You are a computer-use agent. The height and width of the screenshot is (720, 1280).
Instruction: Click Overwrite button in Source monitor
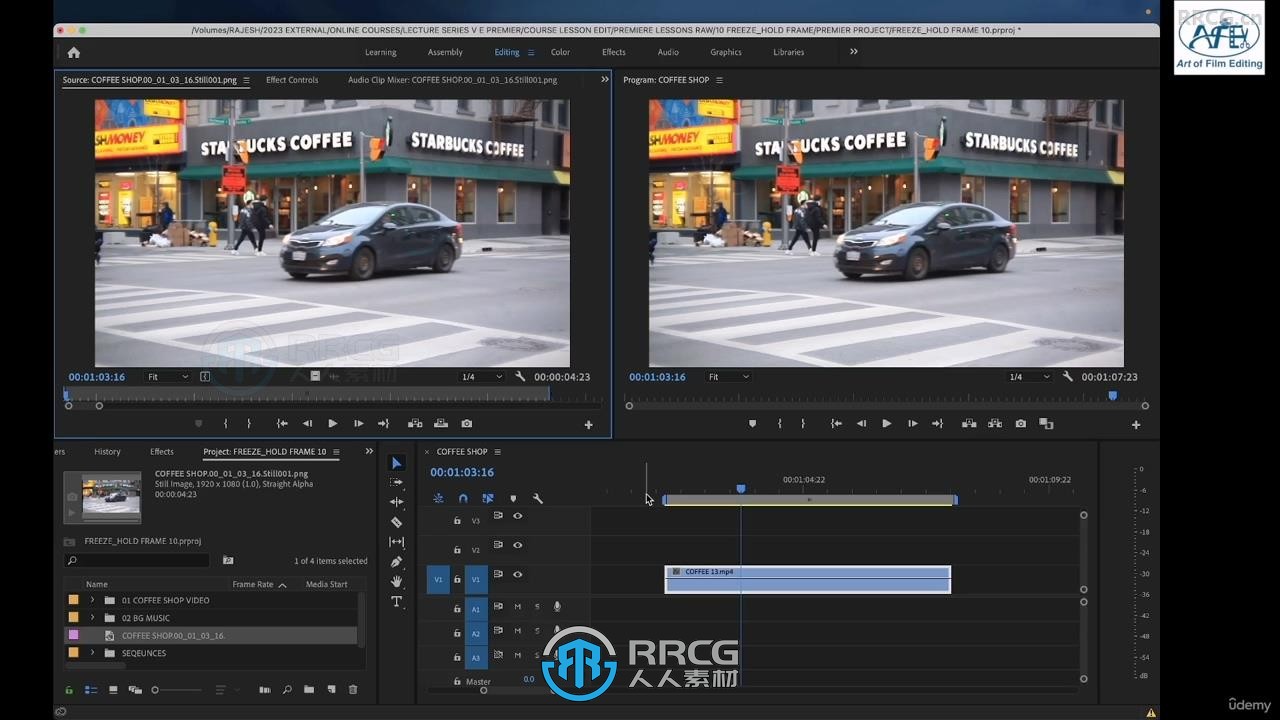click(x=440, y=424)
